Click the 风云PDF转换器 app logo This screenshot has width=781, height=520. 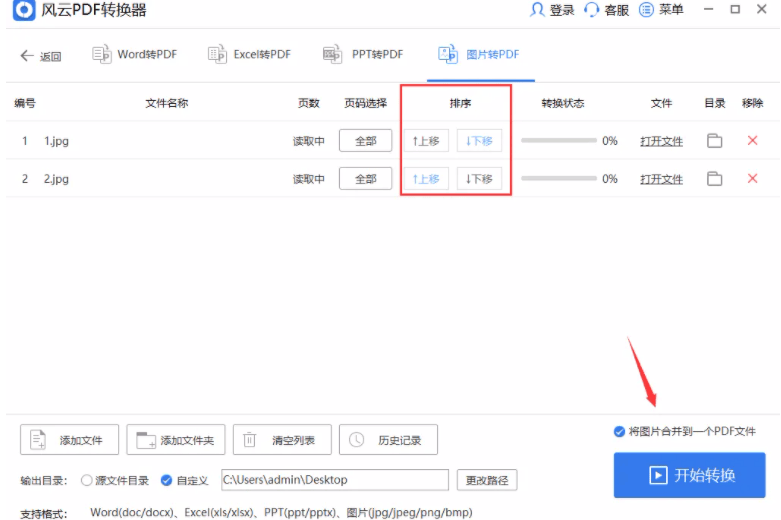tap(24, 9)
